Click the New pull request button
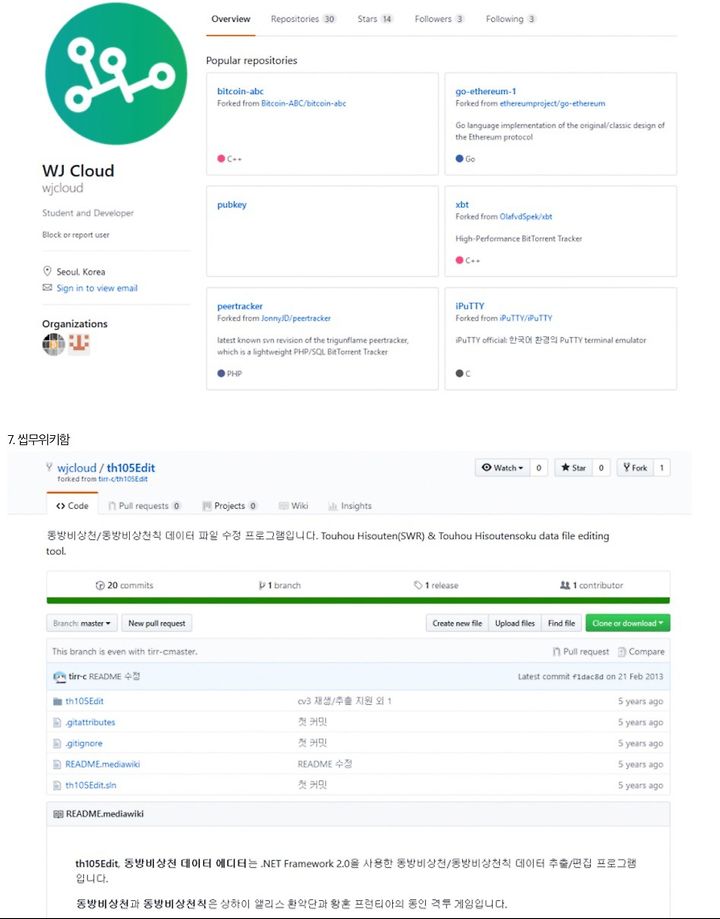 (157, 623)
